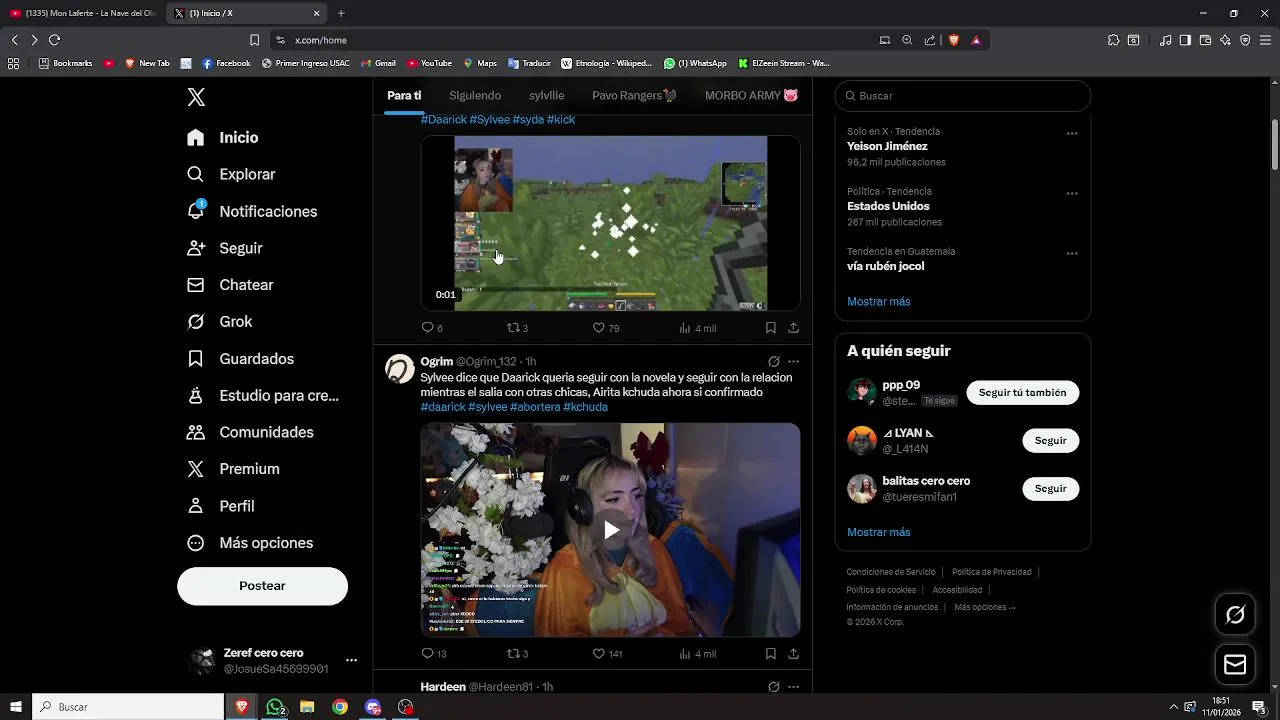Bookmark the Minecraft video post
1280x720 pixels.
[770, 328]
